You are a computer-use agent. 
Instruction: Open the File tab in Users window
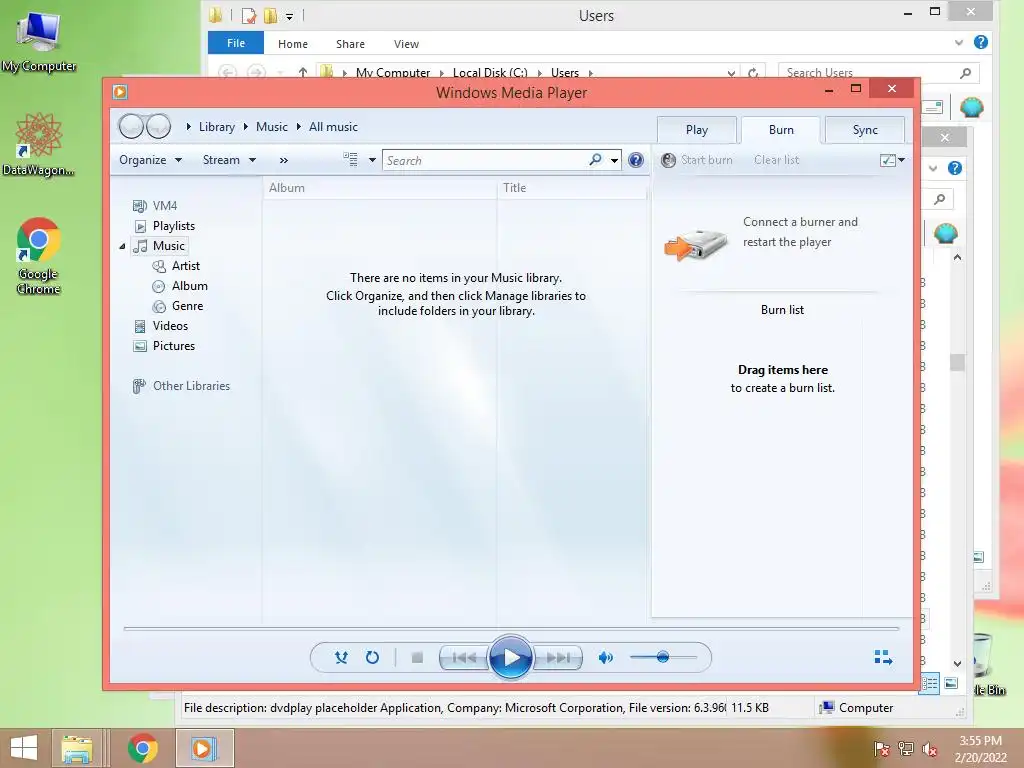[x=236, y=43]
